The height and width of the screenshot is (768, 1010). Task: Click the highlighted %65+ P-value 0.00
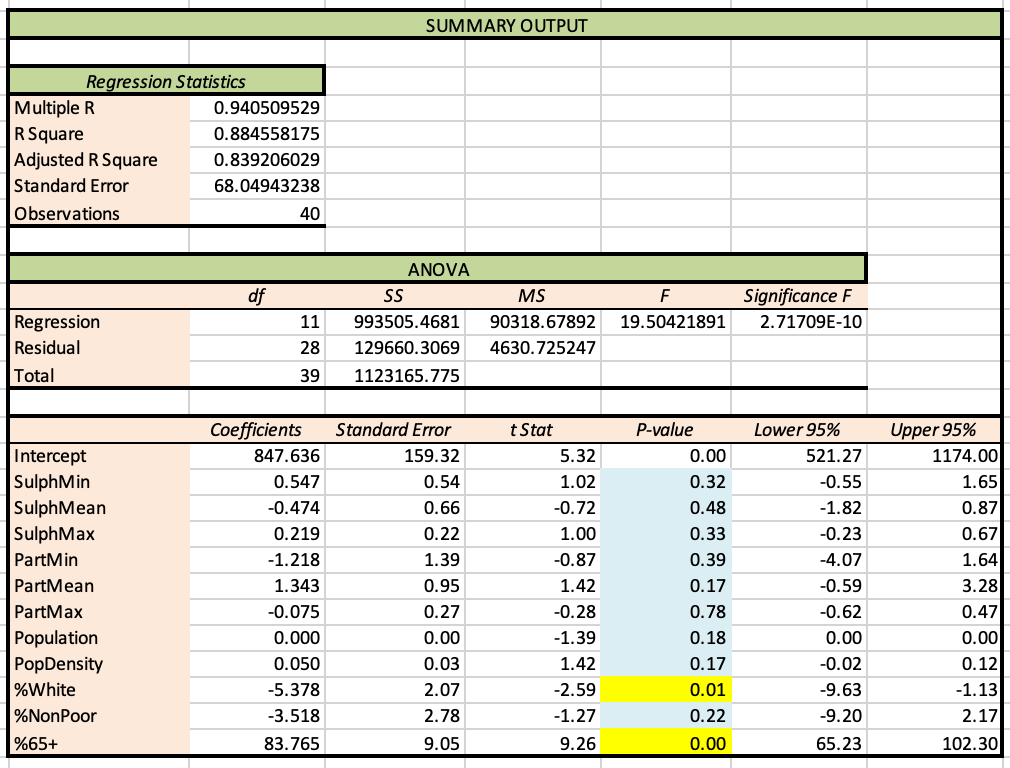point(666,743)
